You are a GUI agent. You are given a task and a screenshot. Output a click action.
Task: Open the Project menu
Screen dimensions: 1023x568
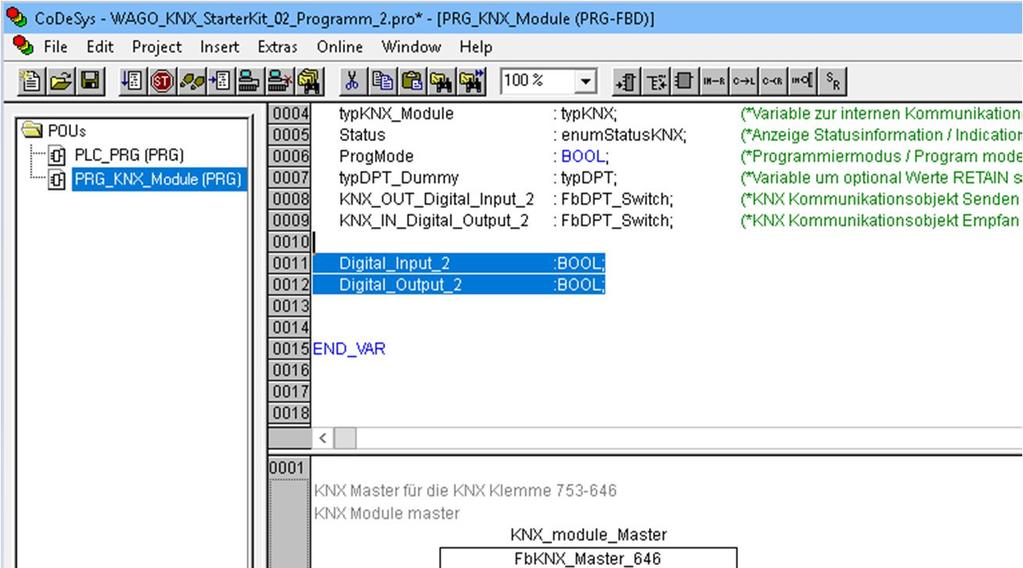pos(157,47)
